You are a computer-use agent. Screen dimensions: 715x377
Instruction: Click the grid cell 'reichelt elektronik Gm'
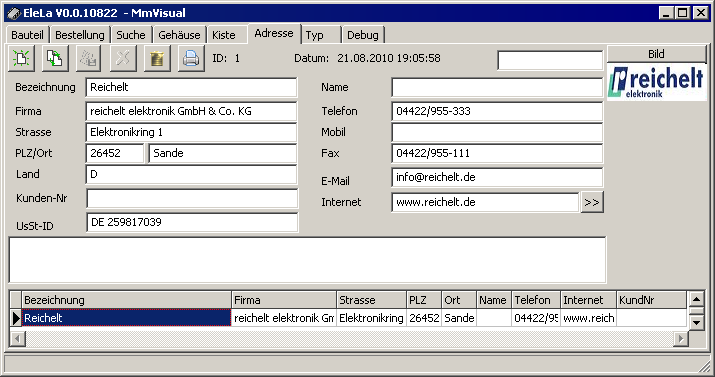point(284,318)
